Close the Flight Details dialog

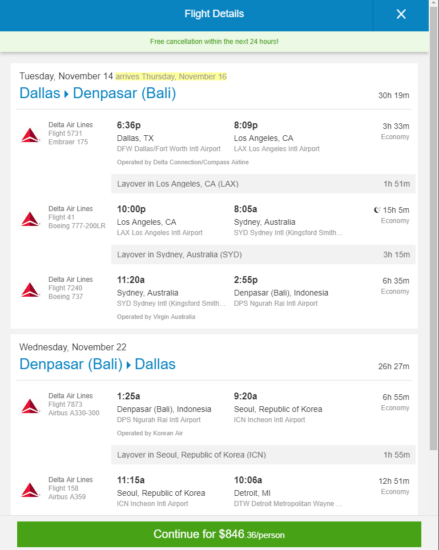click(401, 14)
